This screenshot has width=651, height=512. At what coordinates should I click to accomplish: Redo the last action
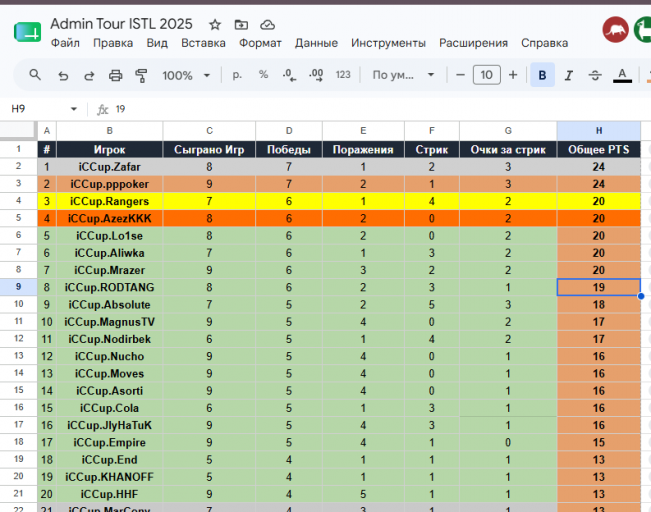pyautogui.click(x=89, y=76)
